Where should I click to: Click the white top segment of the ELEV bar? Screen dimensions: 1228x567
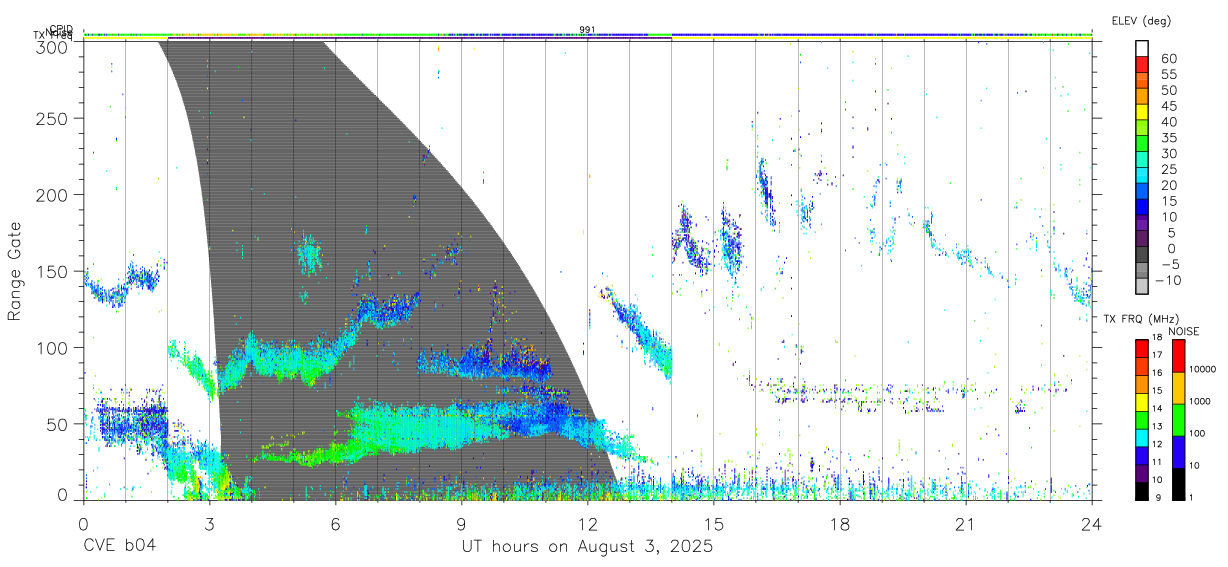point(1142,48)
